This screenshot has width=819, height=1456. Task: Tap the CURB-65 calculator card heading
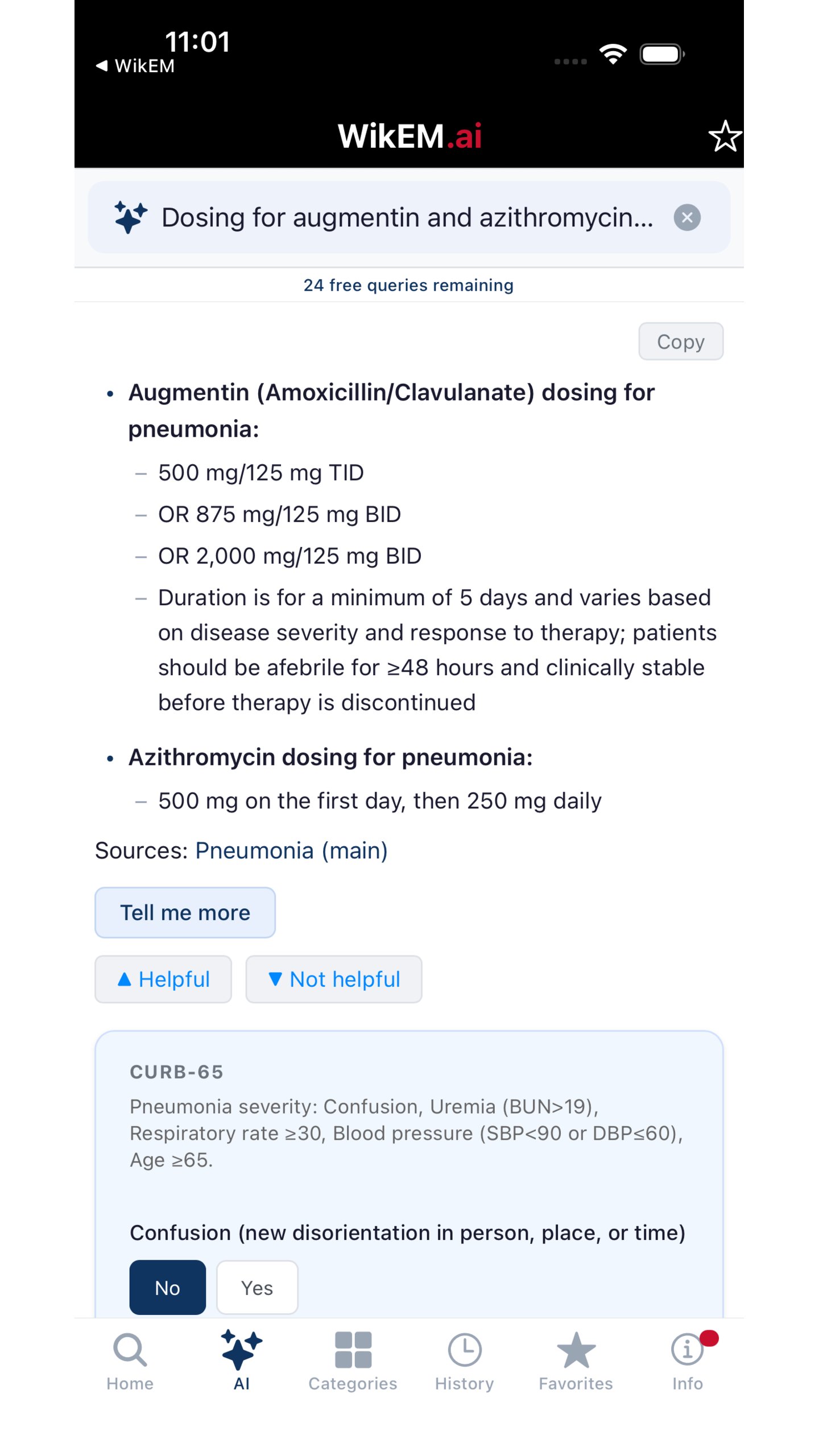point(176,1072)
